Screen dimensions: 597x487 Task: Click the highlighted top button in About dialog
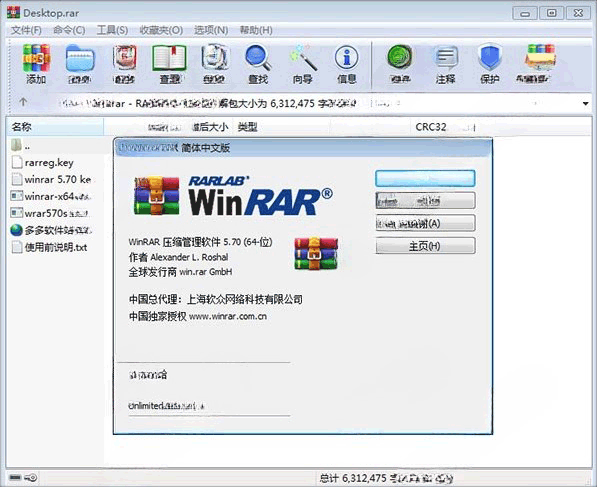point(425,178)
